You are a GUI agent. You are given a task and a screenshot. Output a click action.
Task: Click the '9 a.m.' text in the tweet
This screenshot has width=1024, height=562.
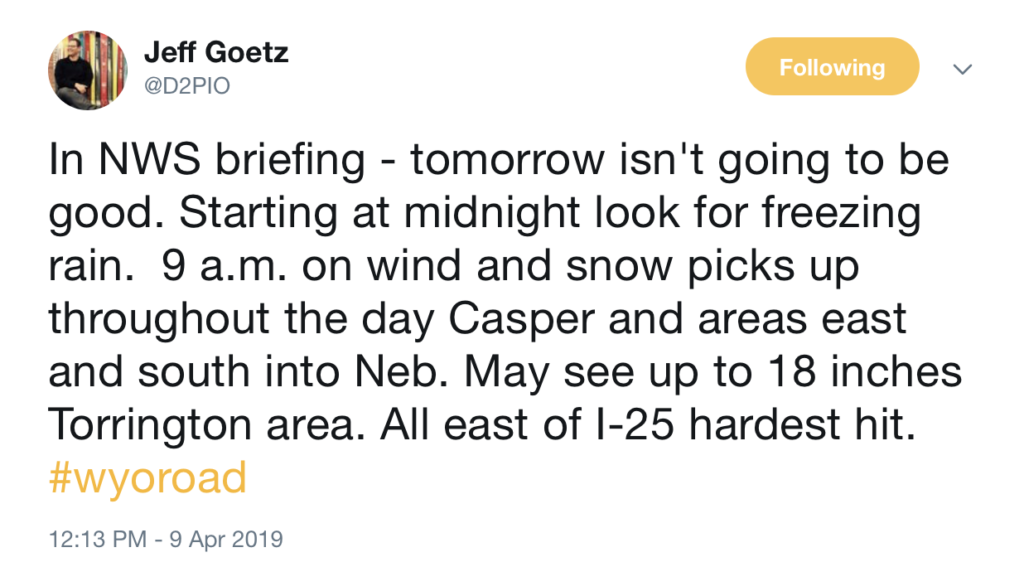click(224, 266)
